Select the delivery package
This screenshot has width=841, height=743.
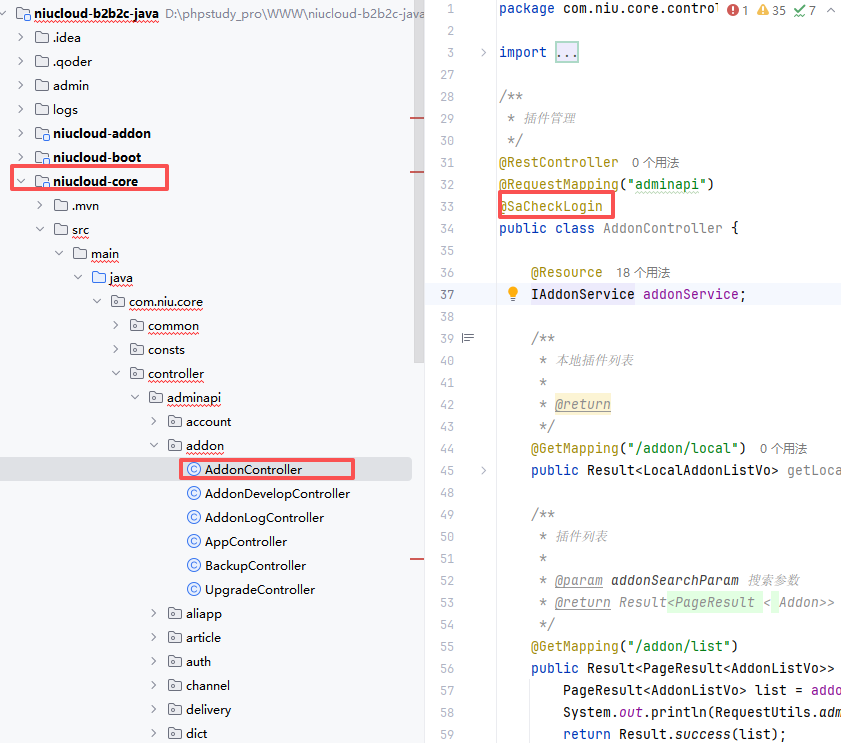208,710
